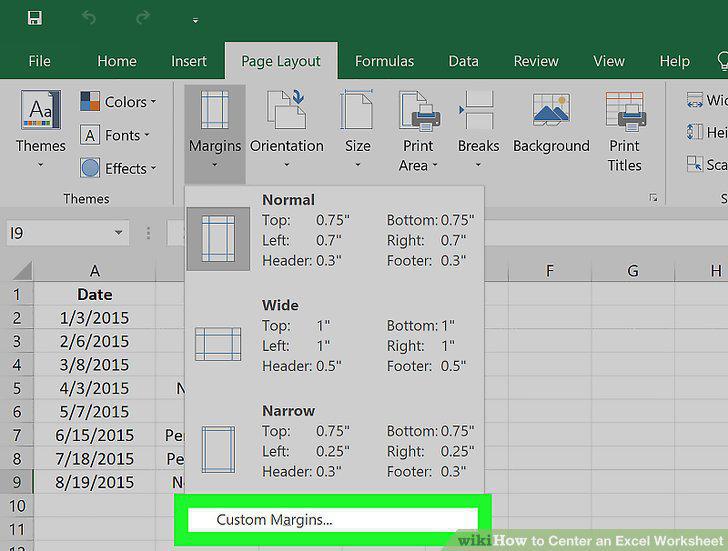Open the Orientation dropdown arrow
The height and width of the screenshot is (551, 728).
pos(286,165)
